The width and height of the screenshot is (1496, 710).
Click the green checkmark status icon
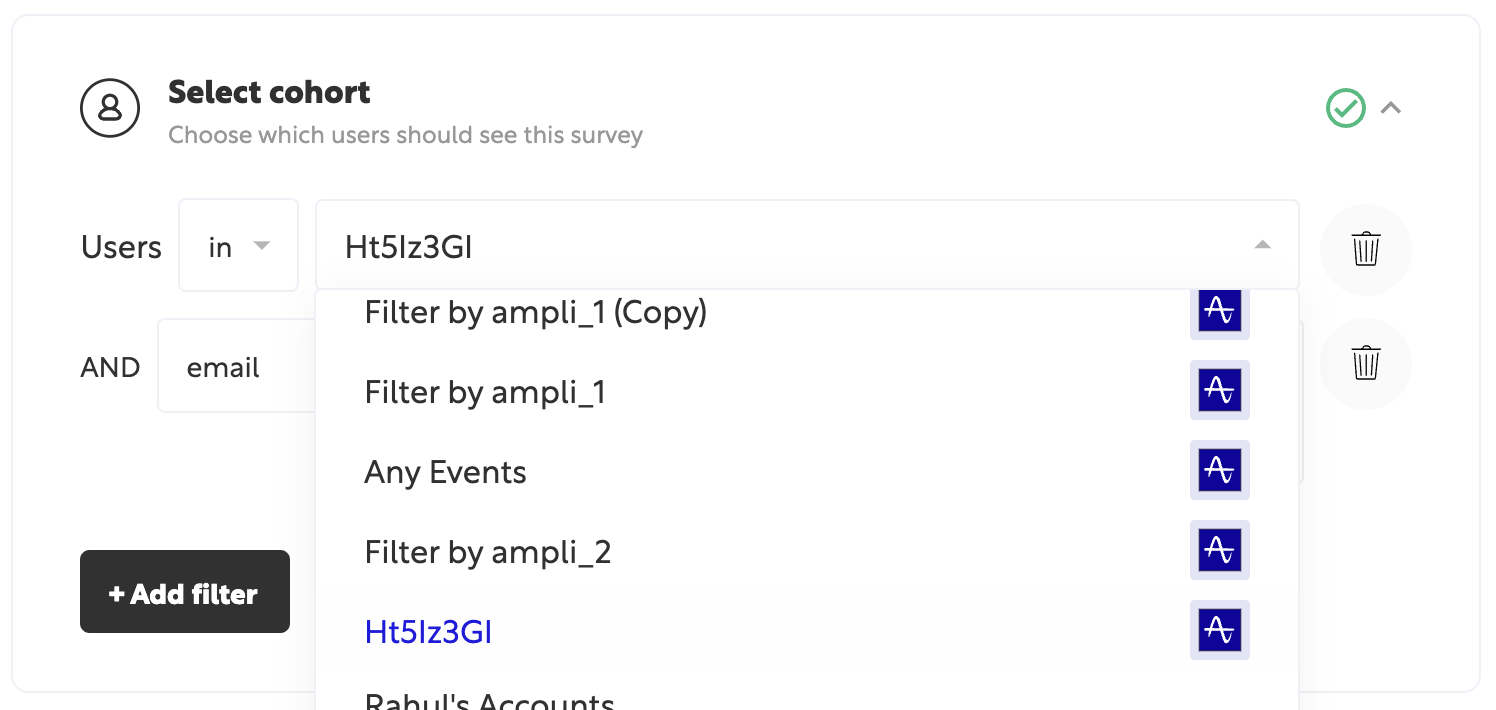coord(1345,108)
